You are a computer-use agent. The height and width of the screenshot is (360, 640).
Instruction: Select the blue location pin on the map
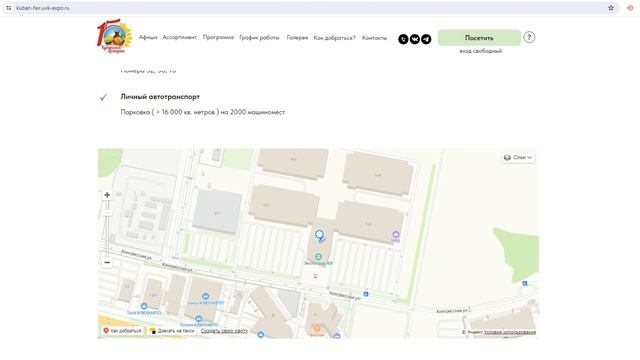tap(320, 236)
